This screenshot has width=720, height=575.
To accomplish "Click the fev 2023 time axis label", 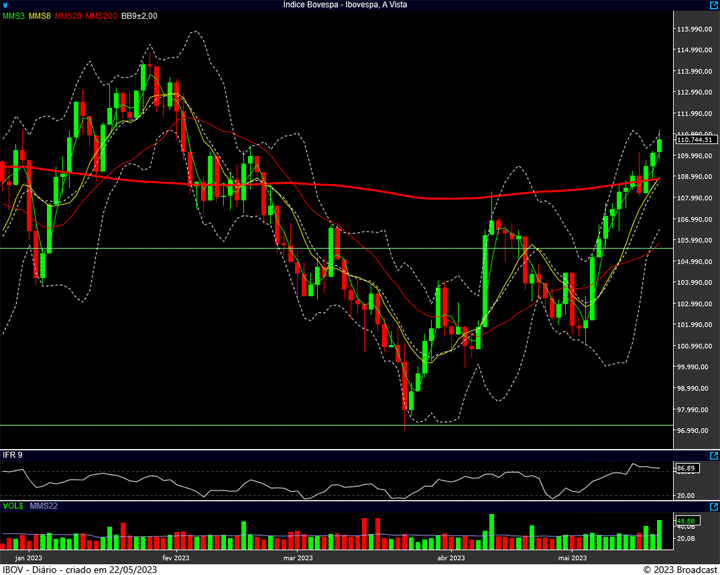I will pyautogui.click(x=176, y=558).
